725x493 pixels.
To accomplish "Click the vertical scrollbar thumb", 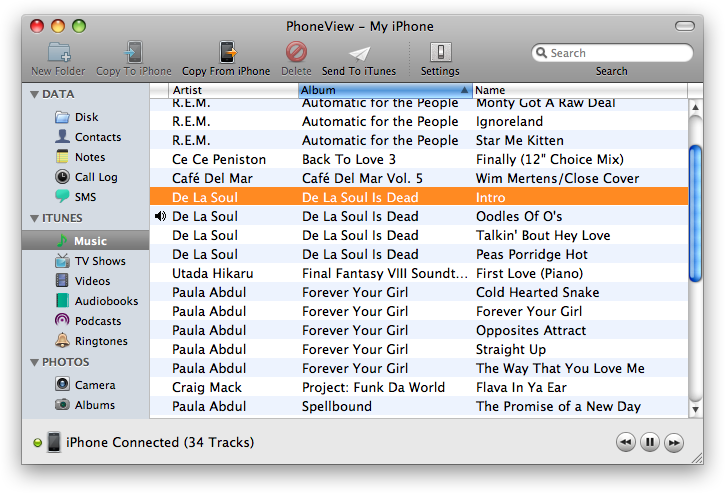I will (x=695, y=213).
